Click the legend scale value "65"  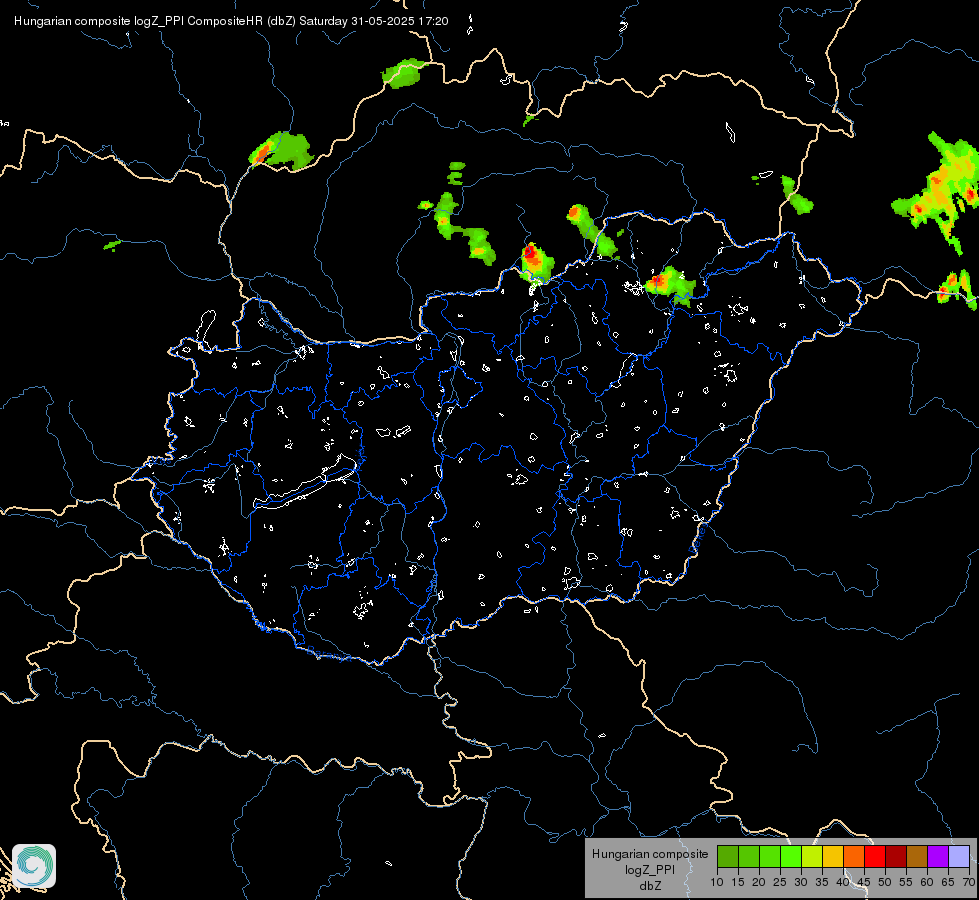click(948, 883)
